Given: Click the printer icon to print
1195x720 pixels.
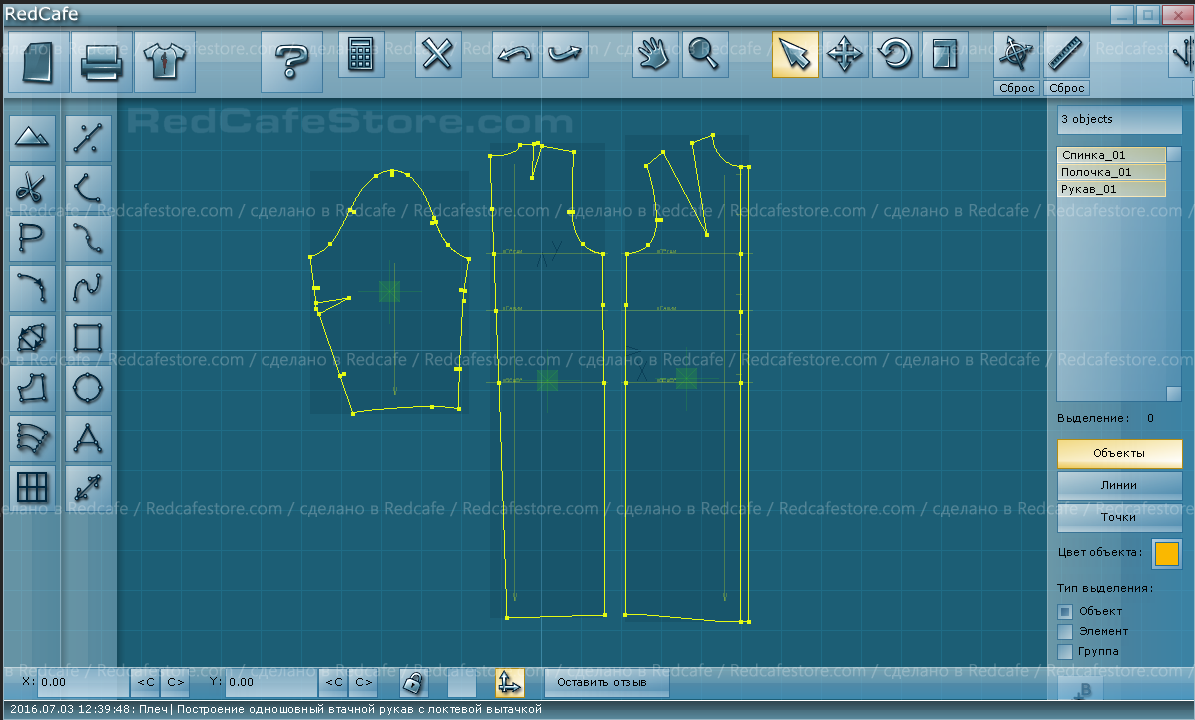Looking at the screenshot, I should pos(101,62).
